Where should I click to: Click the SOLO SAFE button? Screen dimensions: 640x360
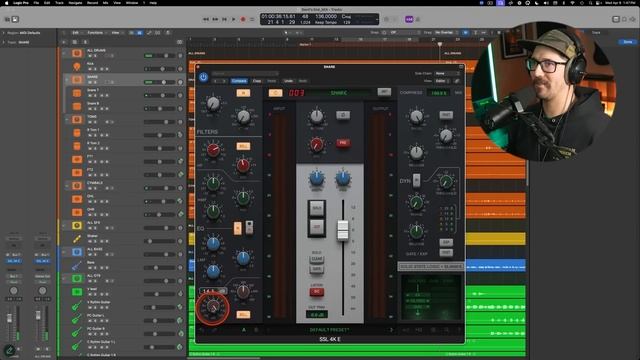[x=317, y=269]
